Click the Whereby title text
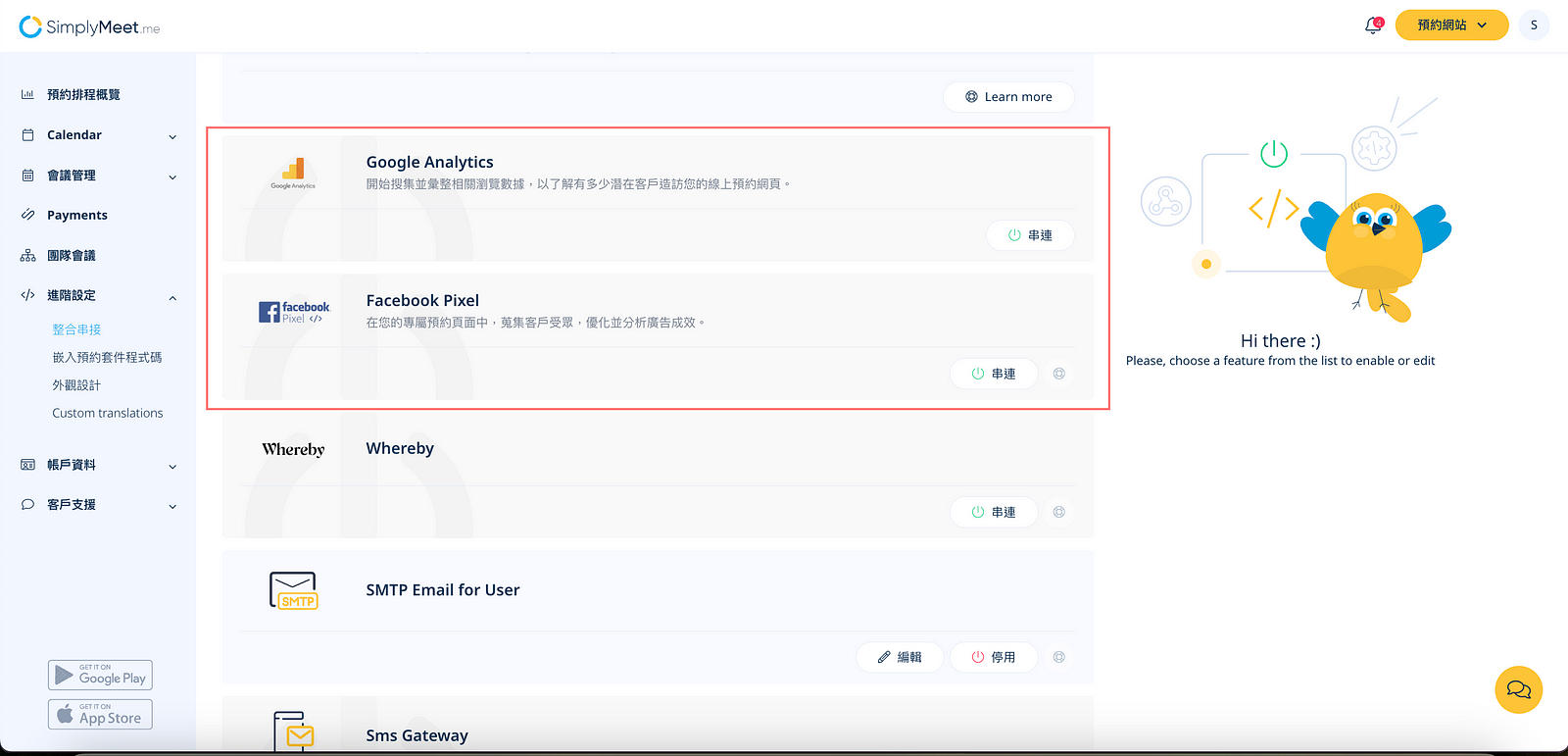Image resolution: width=1568 pixels, height=756 pixels. pyautogui.click(x=400, y=448)
